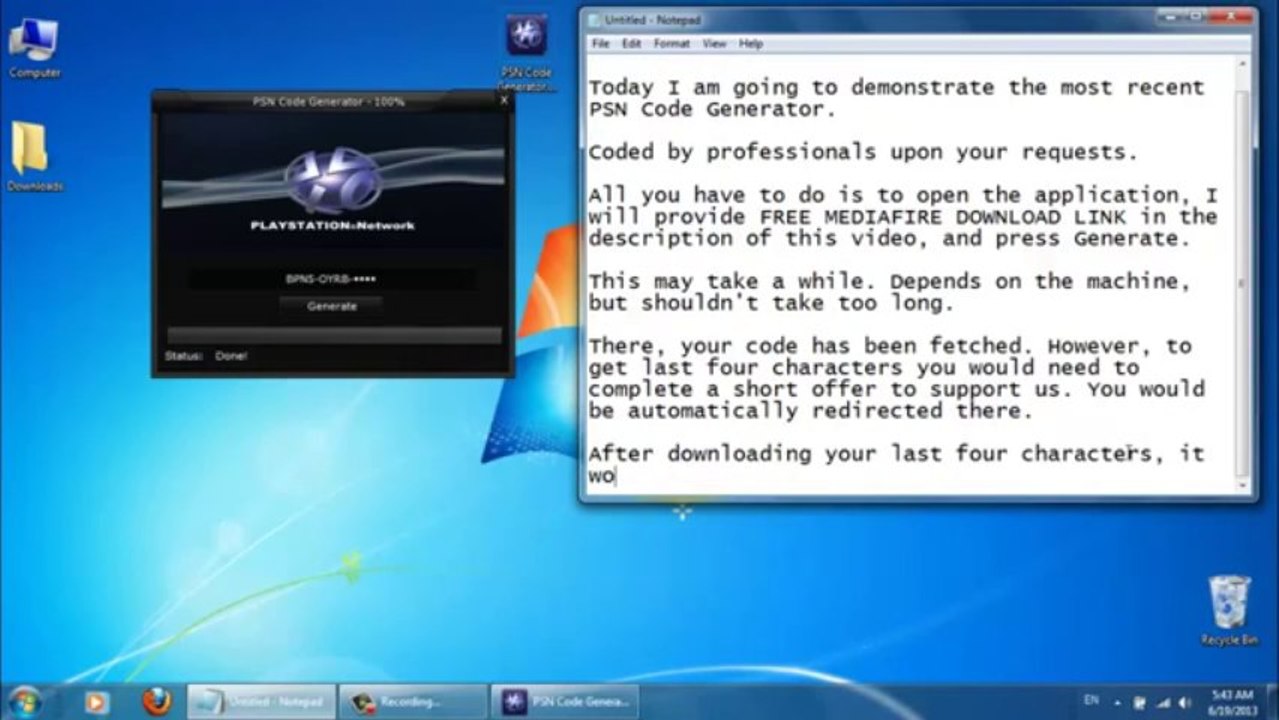The image size is (1279, 720).
Task: Close the PSN Code Generator window
Action: pyautogui.click(x=504, y=100)
